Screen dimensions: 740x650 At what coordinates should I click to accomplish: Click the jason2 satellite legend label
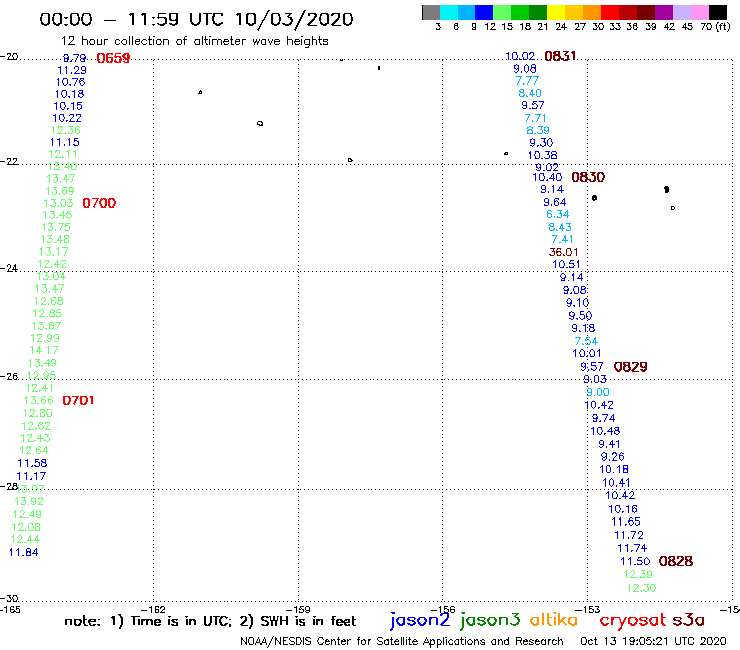pyautogui.click(x=420, y=620)
